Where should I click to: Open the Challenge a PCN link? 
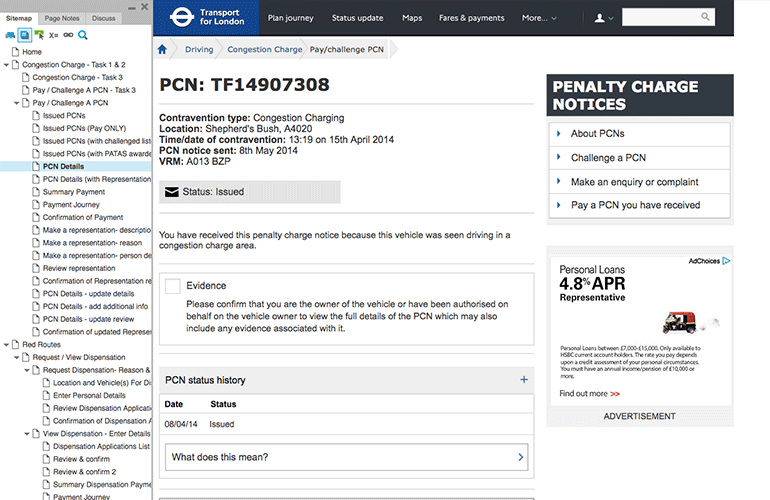click(x=608, y=158)
